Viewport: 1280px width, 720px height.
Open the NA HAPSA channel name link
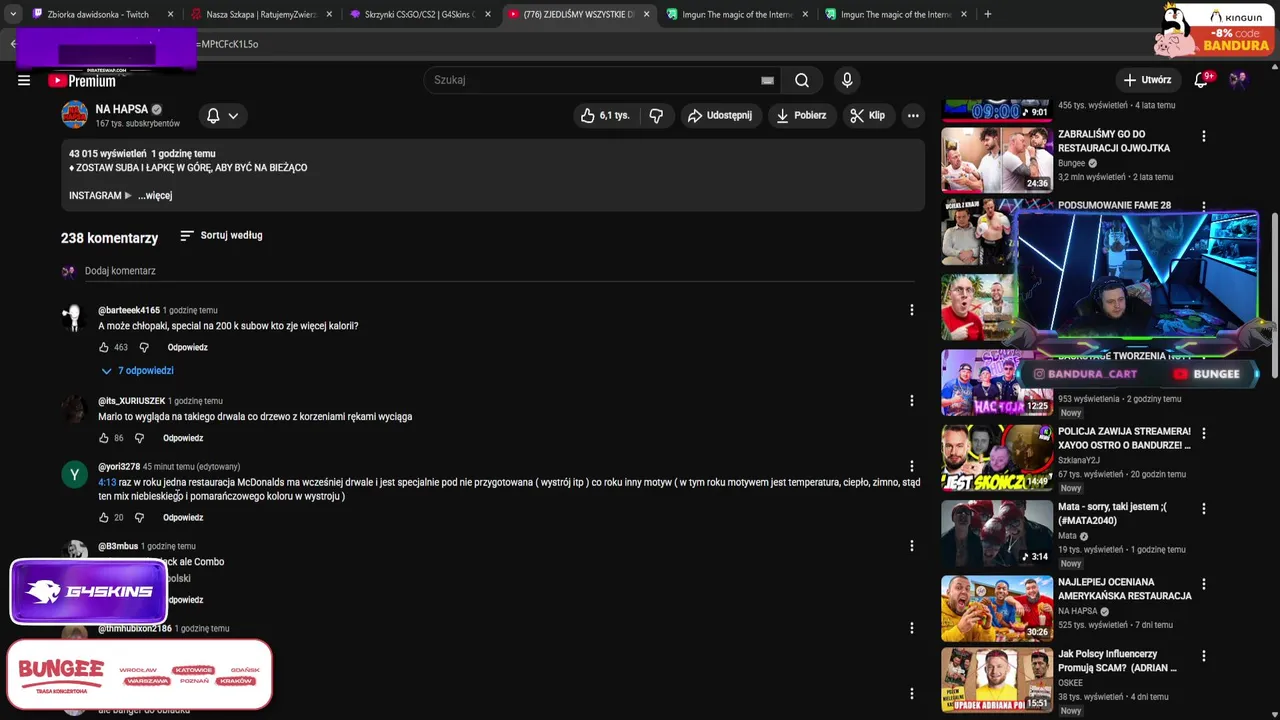click(x=121, y=109)
